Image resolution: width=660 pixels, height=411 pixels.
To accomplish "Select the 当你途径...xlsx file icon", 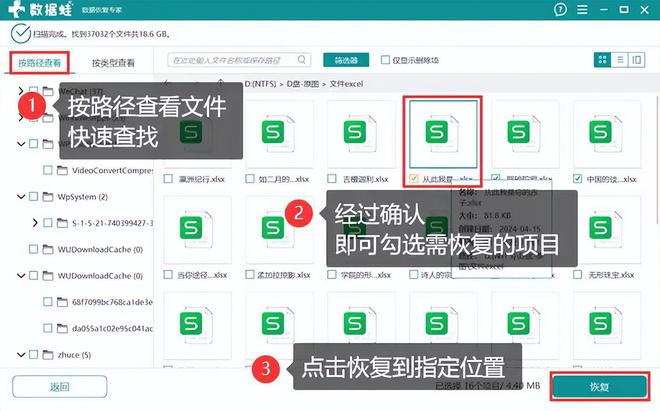I will pyautogui.click(x=196, y=230).
